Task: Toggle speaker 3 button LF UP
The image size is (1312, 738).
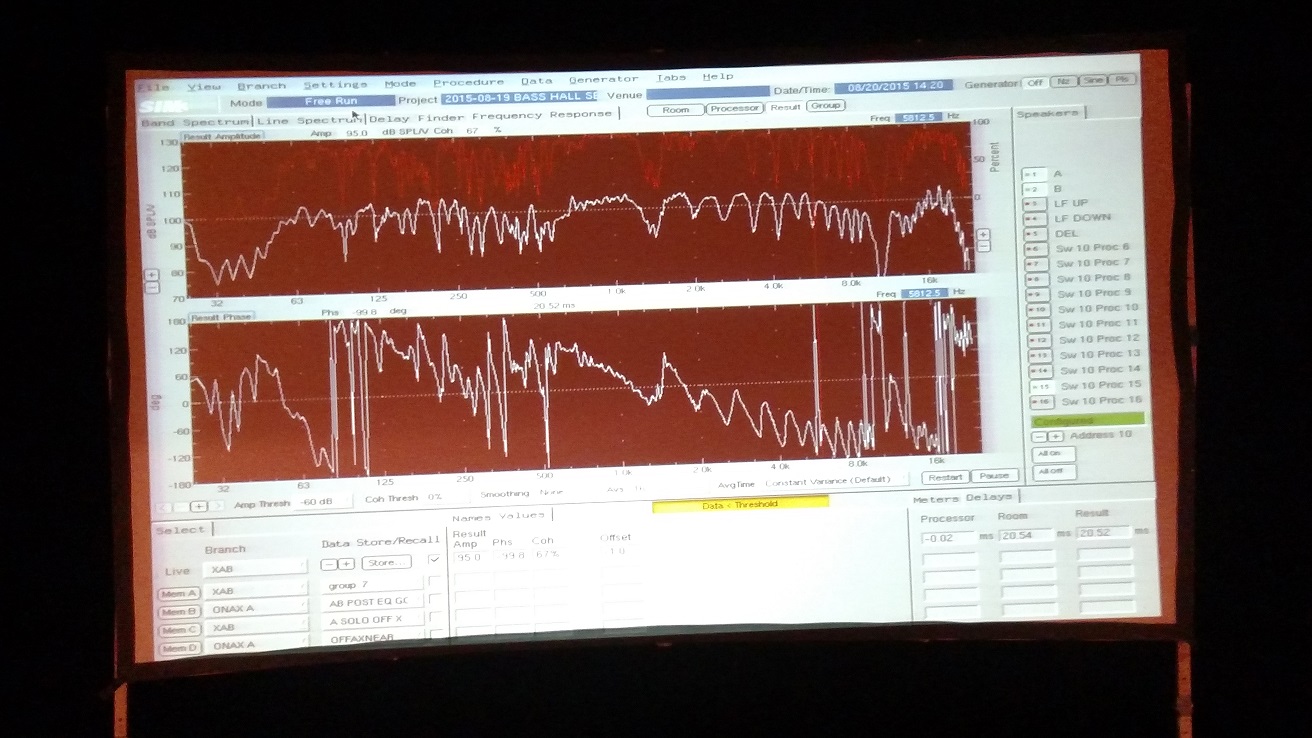Action: coord(1034,204)
